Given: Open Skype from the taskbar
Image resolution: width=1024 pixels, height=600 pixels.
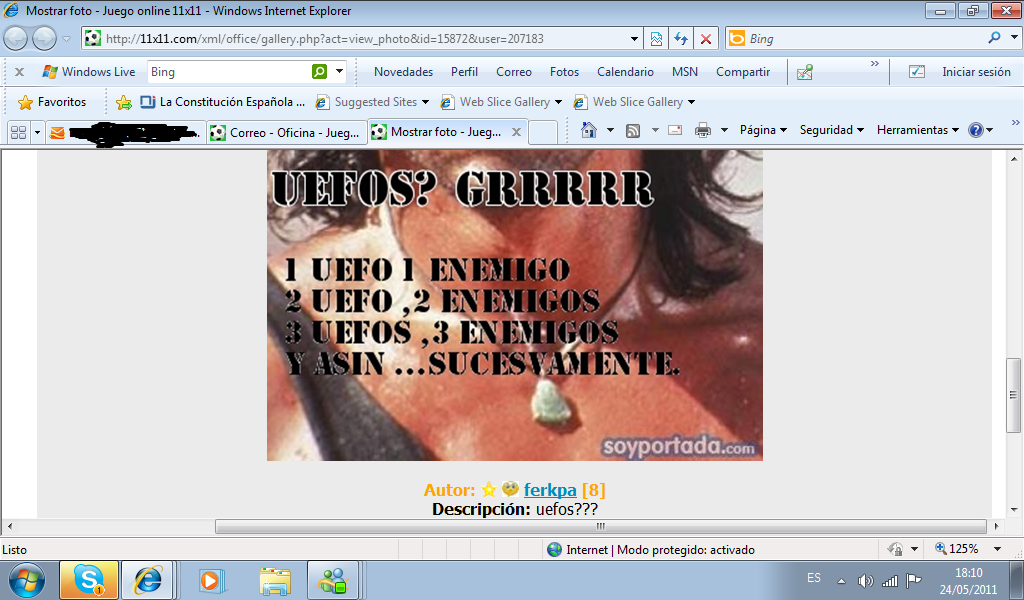Looking at the screenshot, I should point(88,579).
